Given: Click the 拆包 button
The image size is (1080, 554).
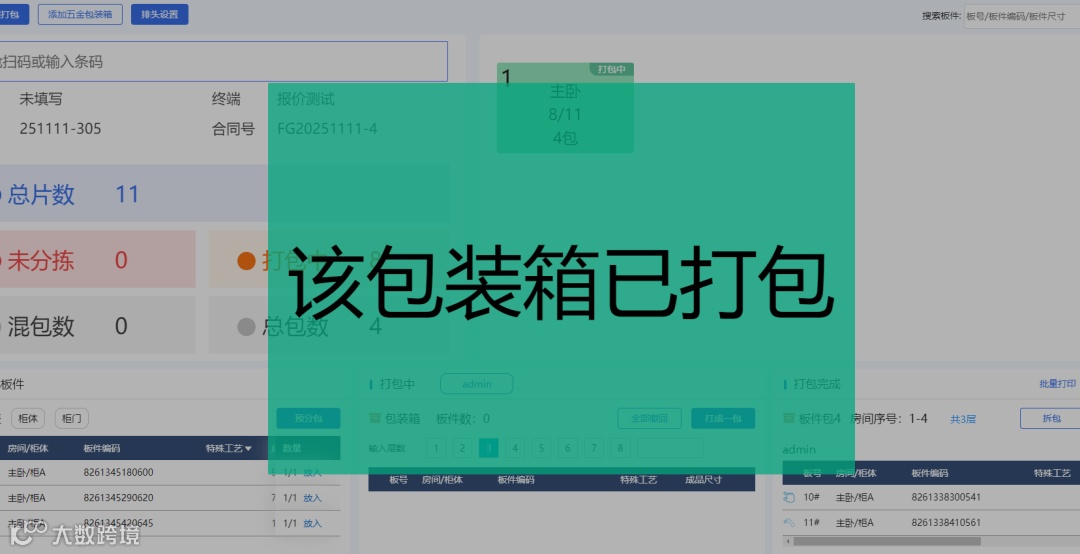Looking at the screenshot, I should (1050, 418).
